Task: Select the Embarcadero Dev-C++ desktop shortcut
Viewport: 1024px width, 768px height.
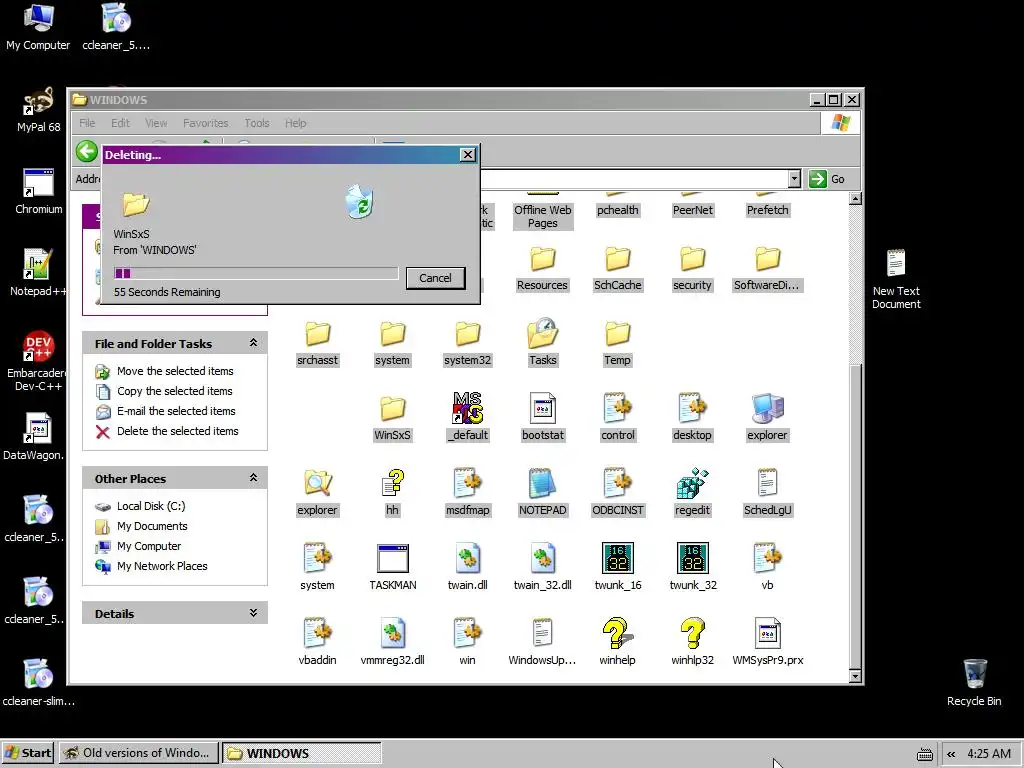Action: coord(37,361)
